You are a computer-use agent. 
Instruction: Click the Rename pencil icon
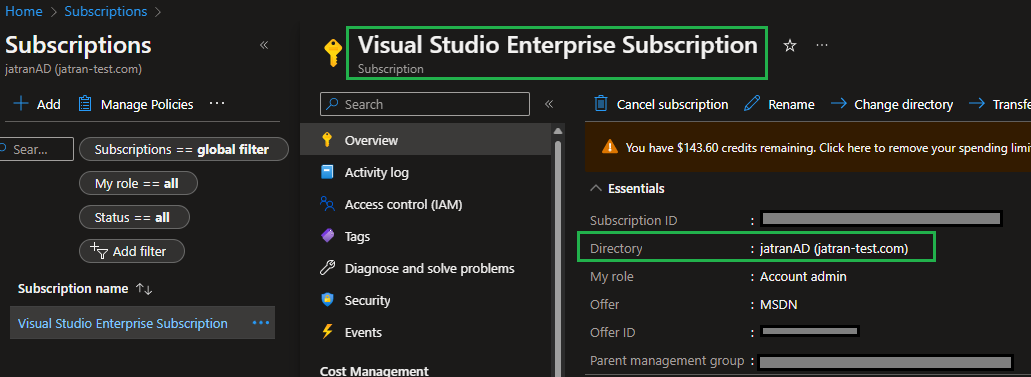(x=752, y=104)
